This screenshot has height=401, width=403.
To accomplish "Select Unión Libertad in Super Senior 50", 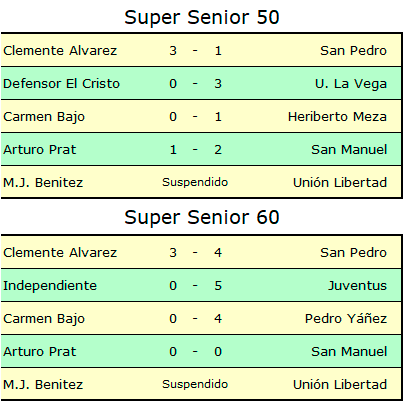I will pos(340,183).
